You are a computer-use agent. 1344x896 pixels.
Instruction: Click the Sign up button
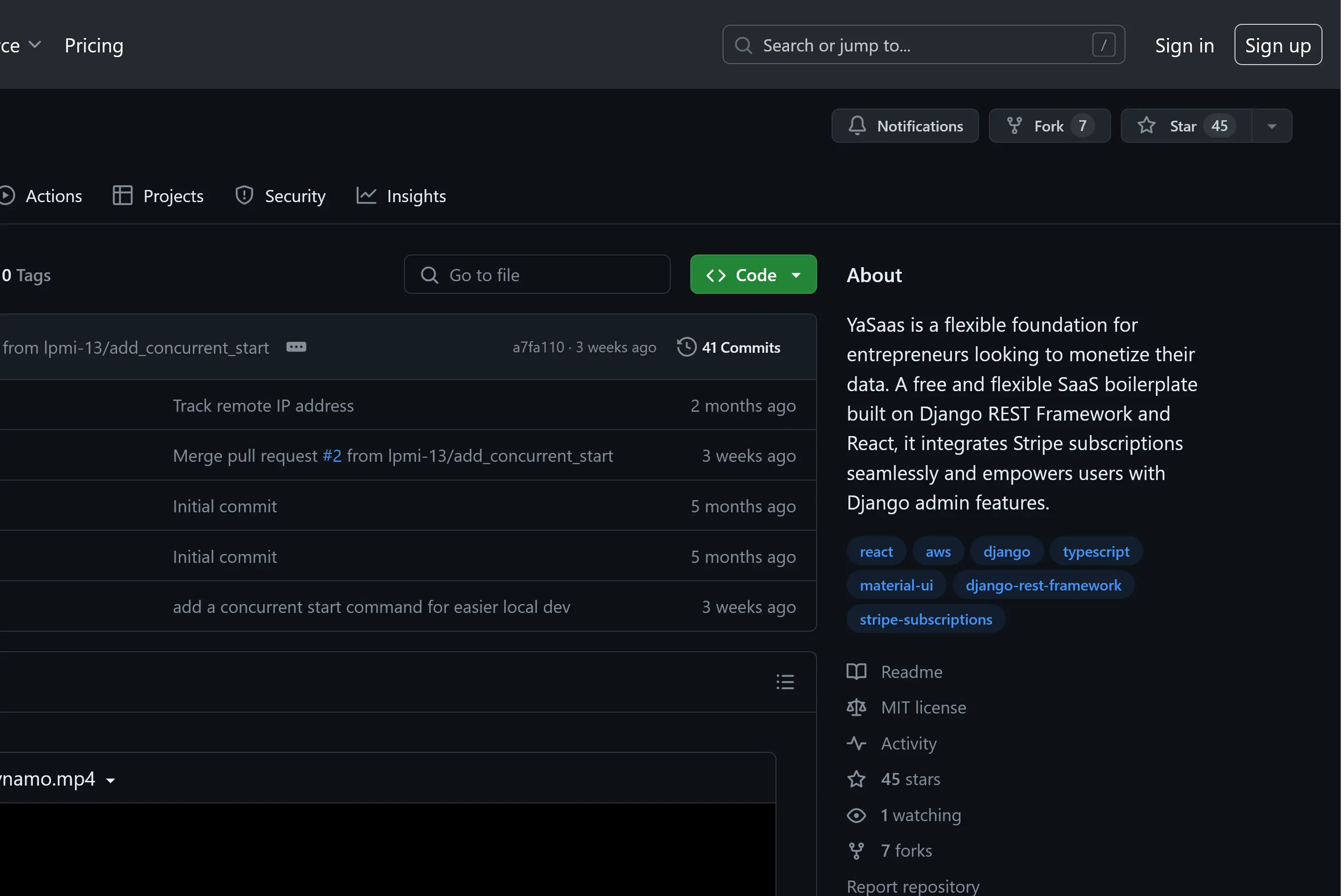1277,45
